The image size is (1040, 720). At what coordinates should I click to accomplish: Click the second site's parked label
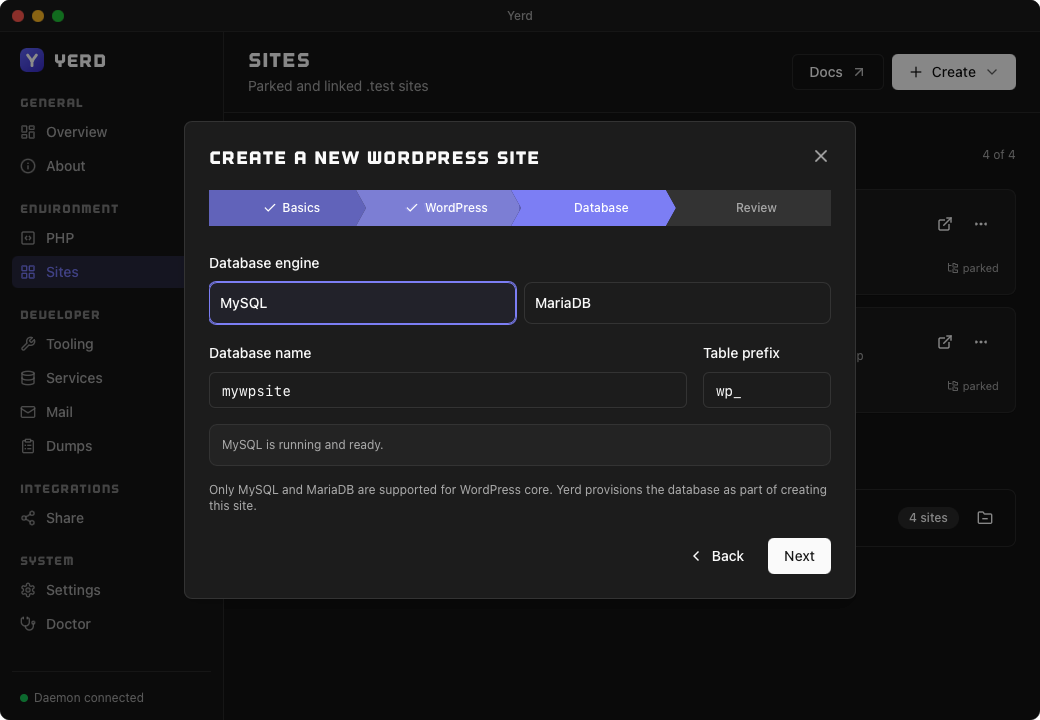(x=973, y=386)
